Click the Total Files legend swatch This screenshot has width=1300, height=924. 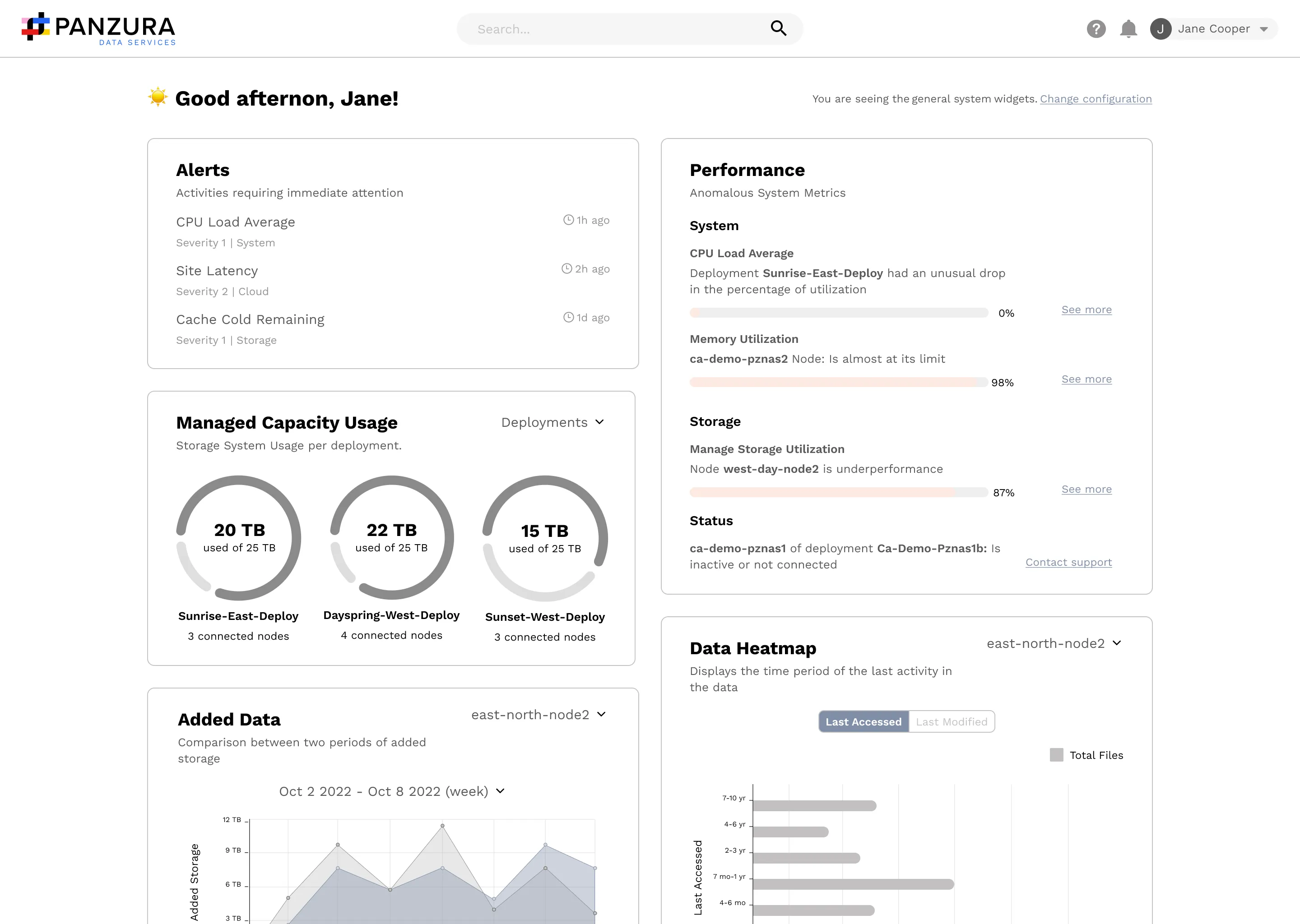(x=1056, y=755)
